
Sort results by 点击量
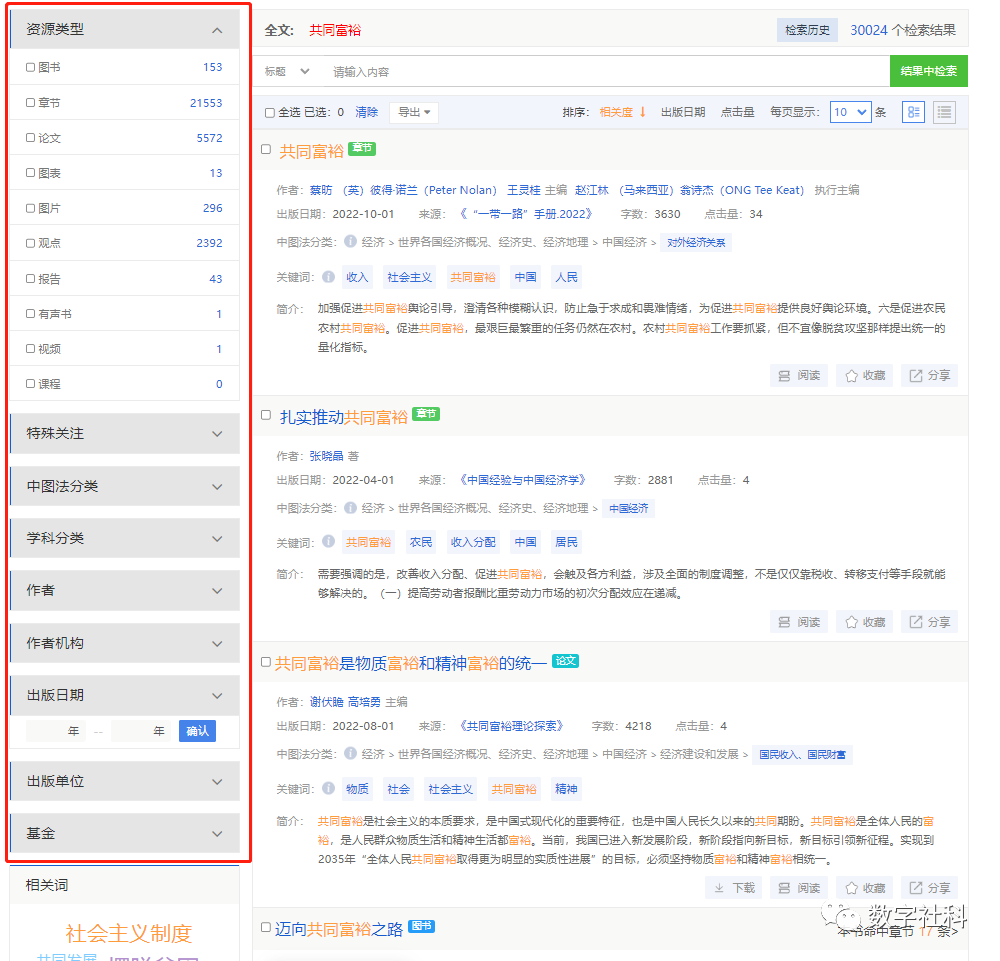coord(737,112)
